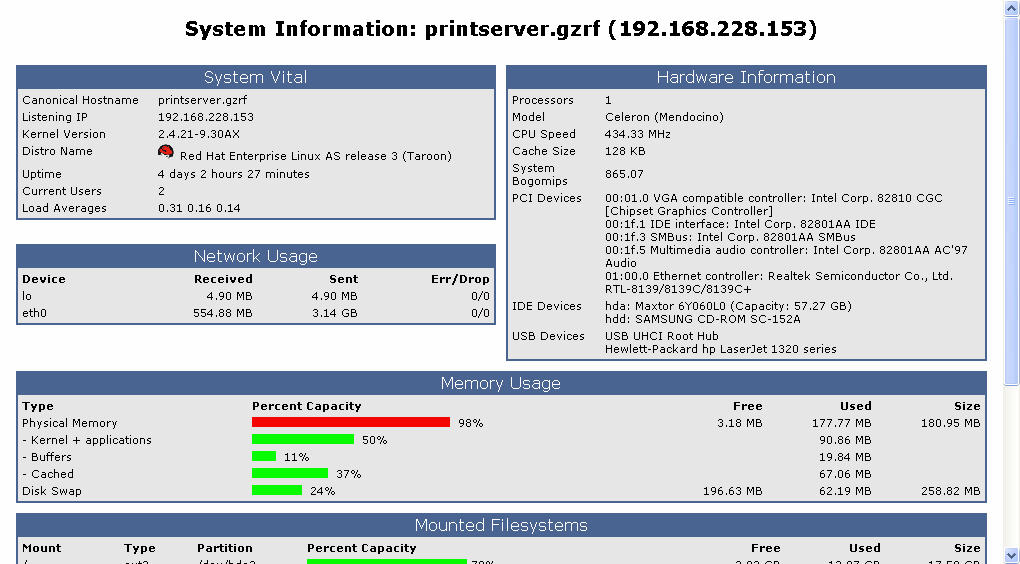The width and height of the screenshot is (1020, 564).
Task: Click the Cached 37% usage bar
Action: tap(289, 474)
